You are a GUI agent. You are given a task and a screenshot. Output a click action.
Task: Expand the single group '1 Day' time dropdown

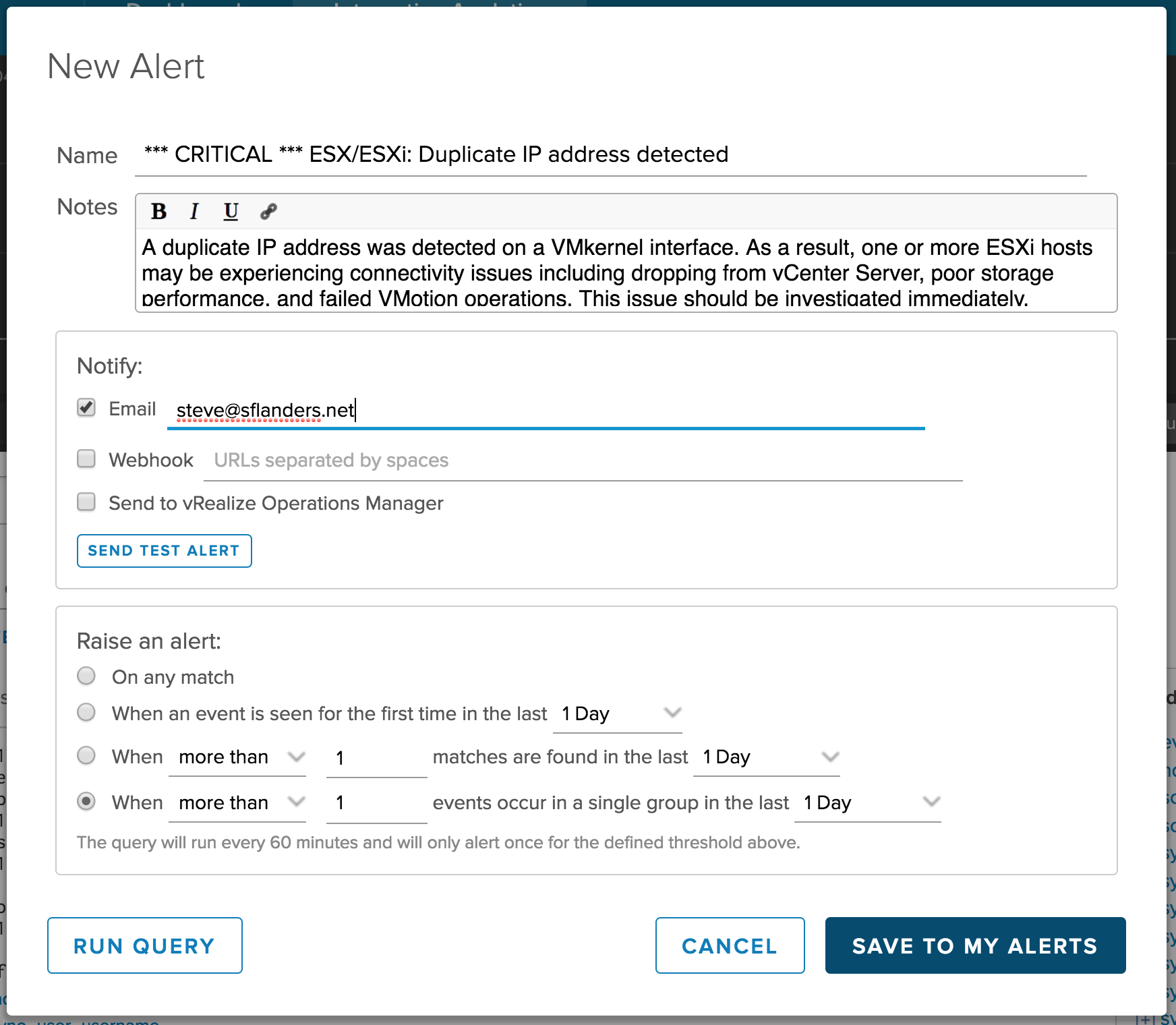[867, 803]
